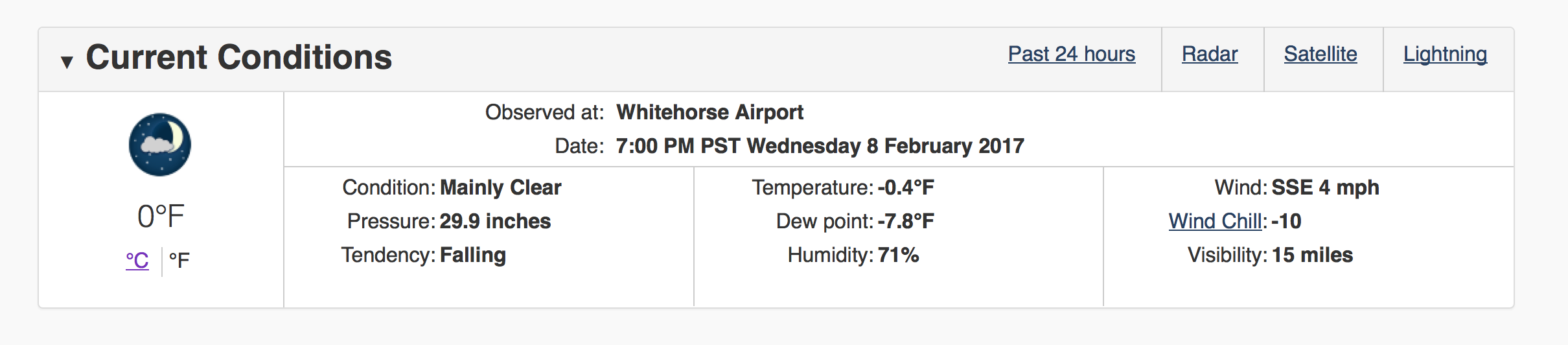
Task: Switch temperature units to °C
Action: click(137, 261)
